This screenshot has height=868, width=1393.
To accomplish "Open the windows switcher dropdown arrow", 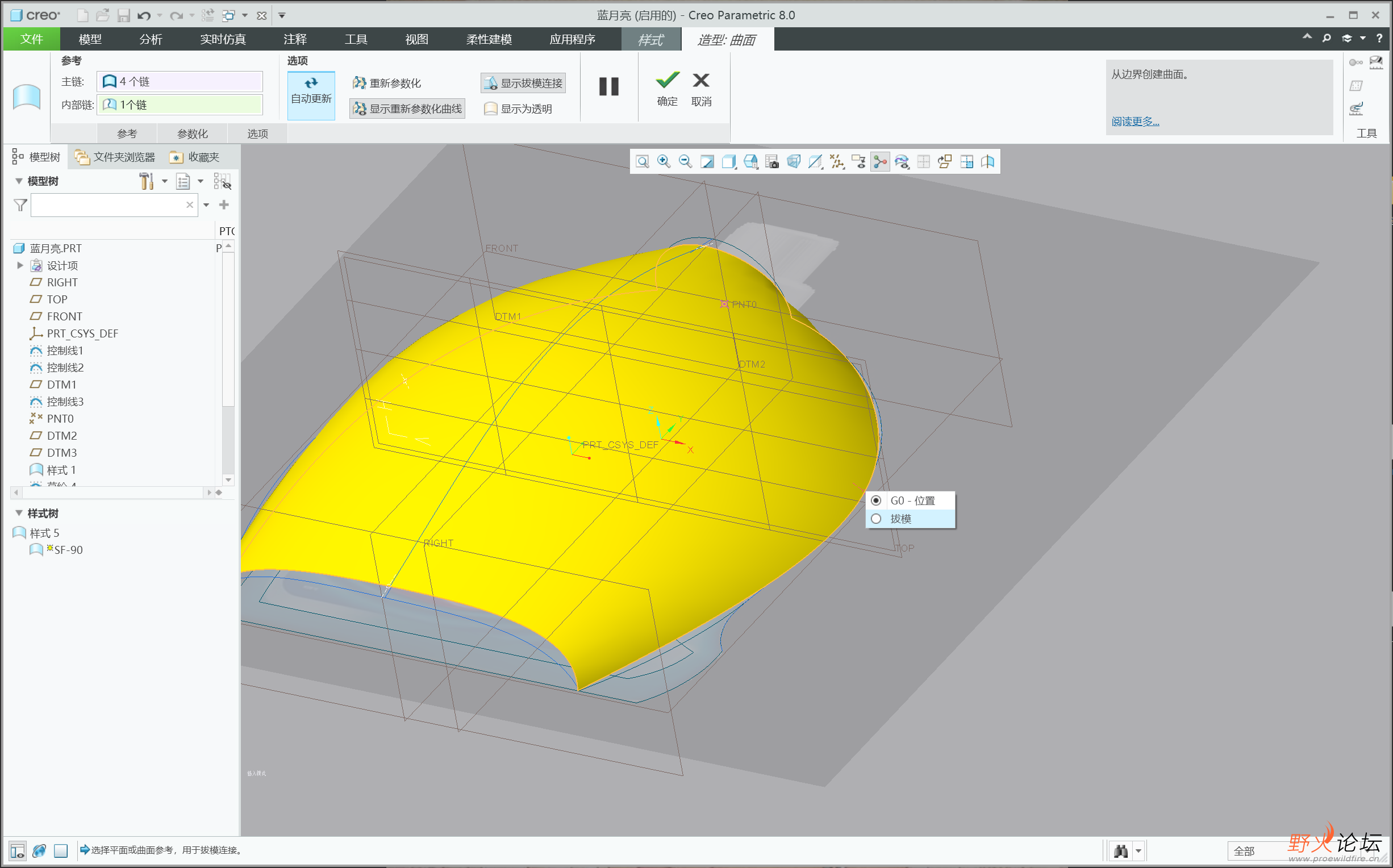I will [245, 15].
